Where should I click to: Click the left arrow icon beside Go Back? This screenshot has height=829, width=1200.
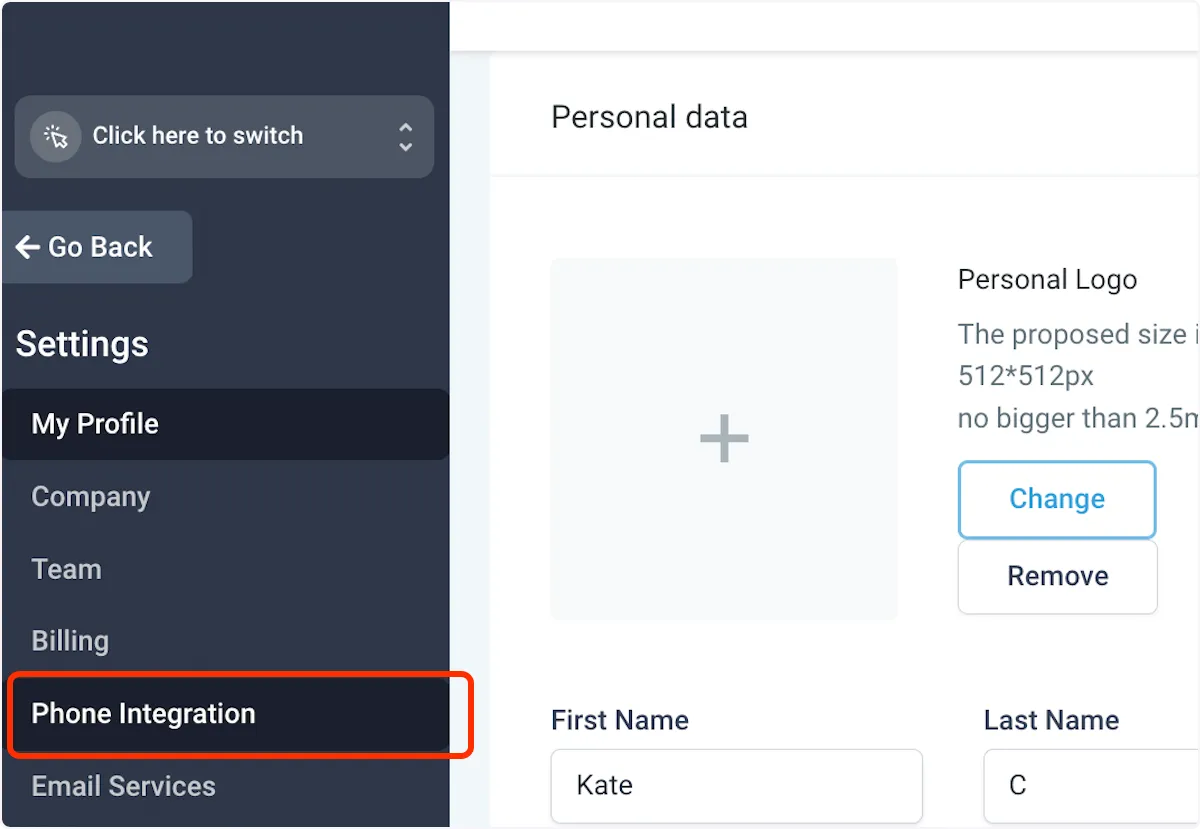point(28,247)
